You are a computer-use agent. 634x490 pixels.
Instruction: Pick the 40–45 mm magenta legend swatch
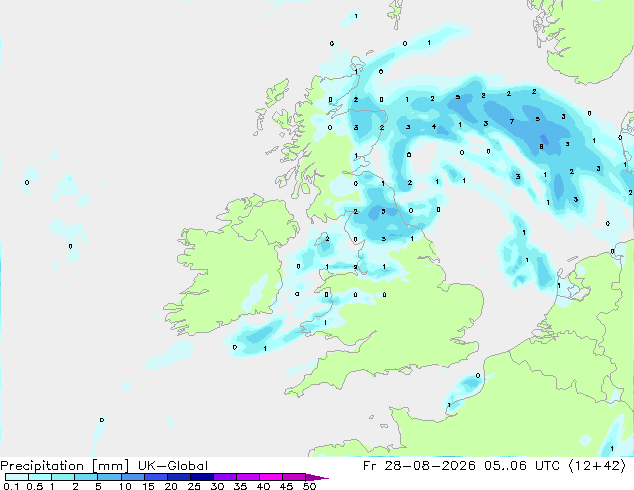(271, 477)
